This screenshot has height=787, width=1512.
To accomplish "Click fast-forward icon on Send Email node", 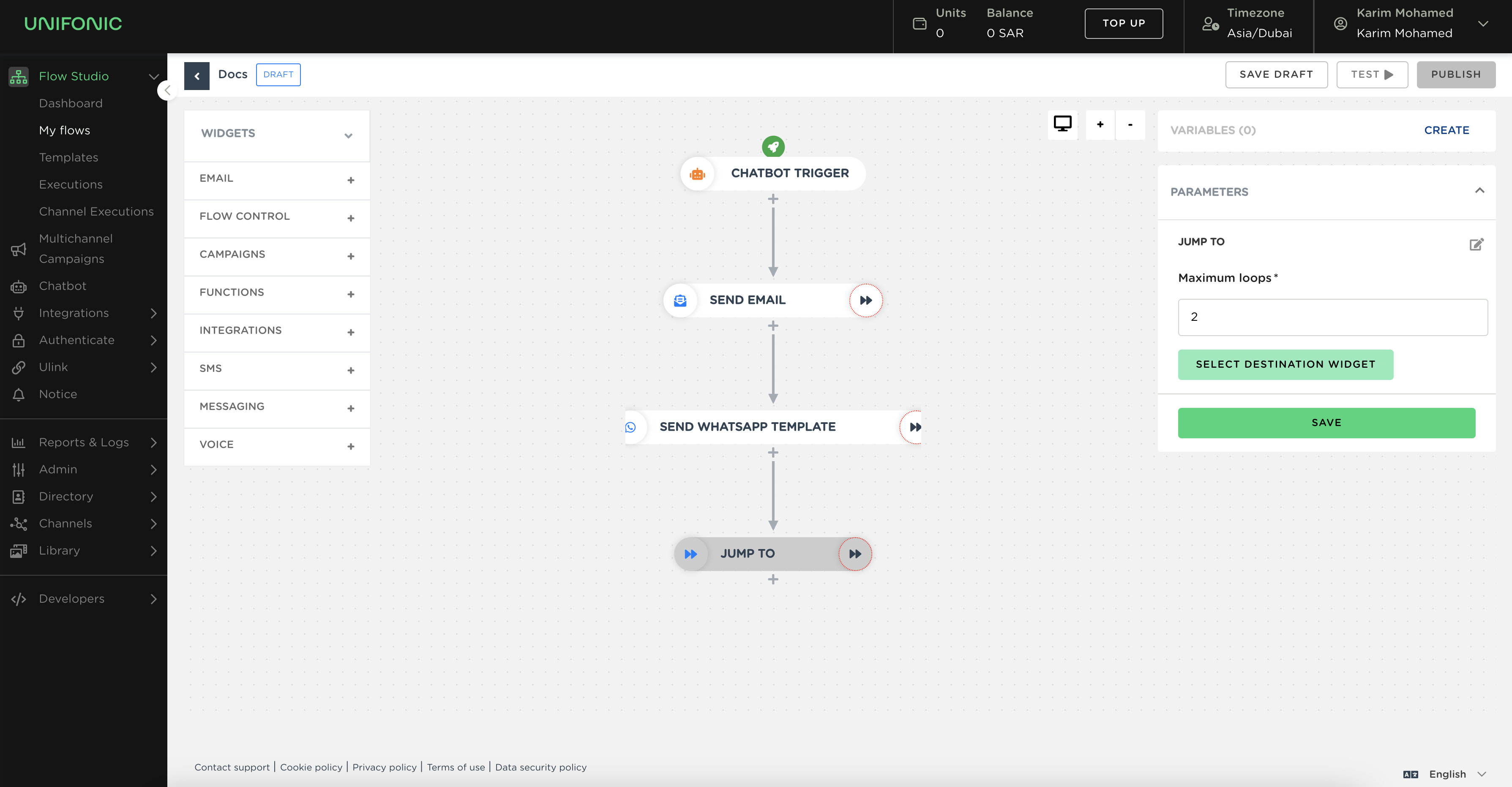I will tap(866, 300).
